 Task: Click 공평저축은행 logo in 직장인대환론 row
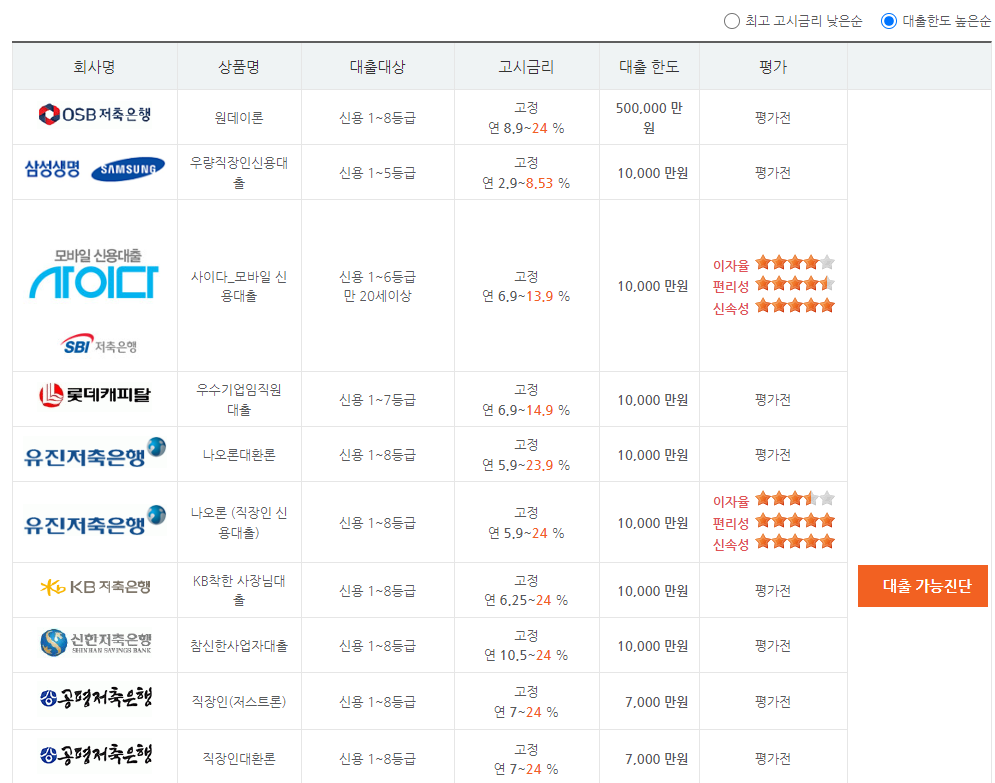[x=96, y=755]
